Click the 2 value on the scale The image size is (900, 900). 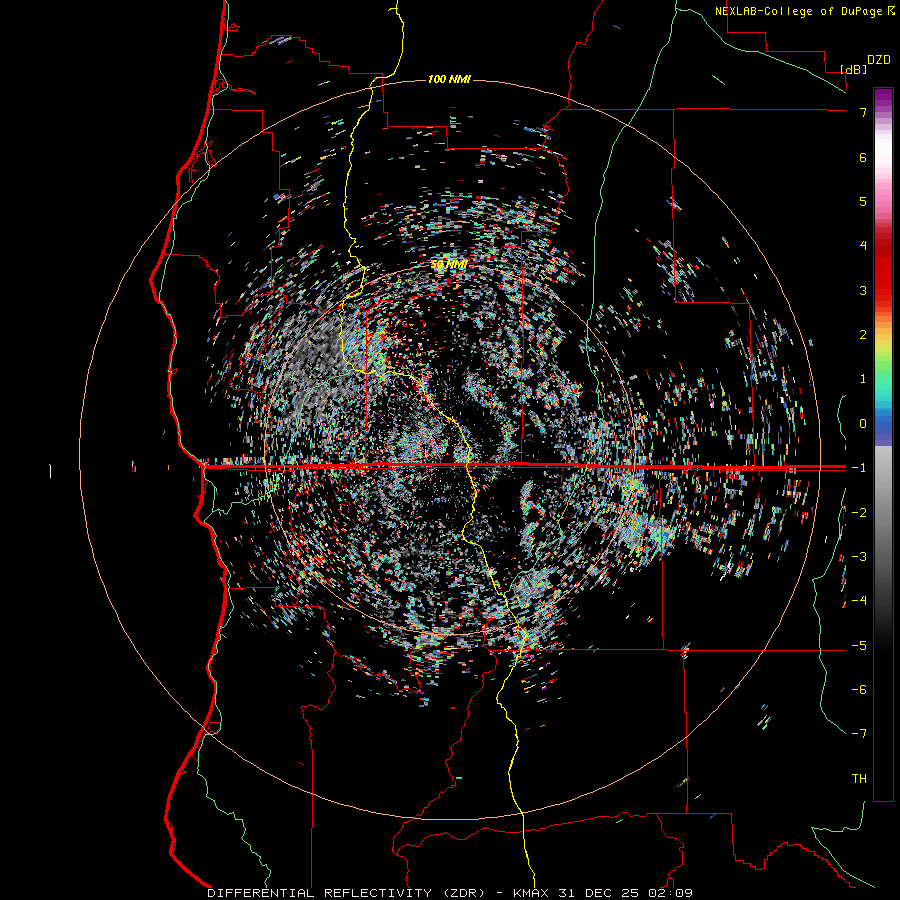pyautogui.click(x=863, y=335)
